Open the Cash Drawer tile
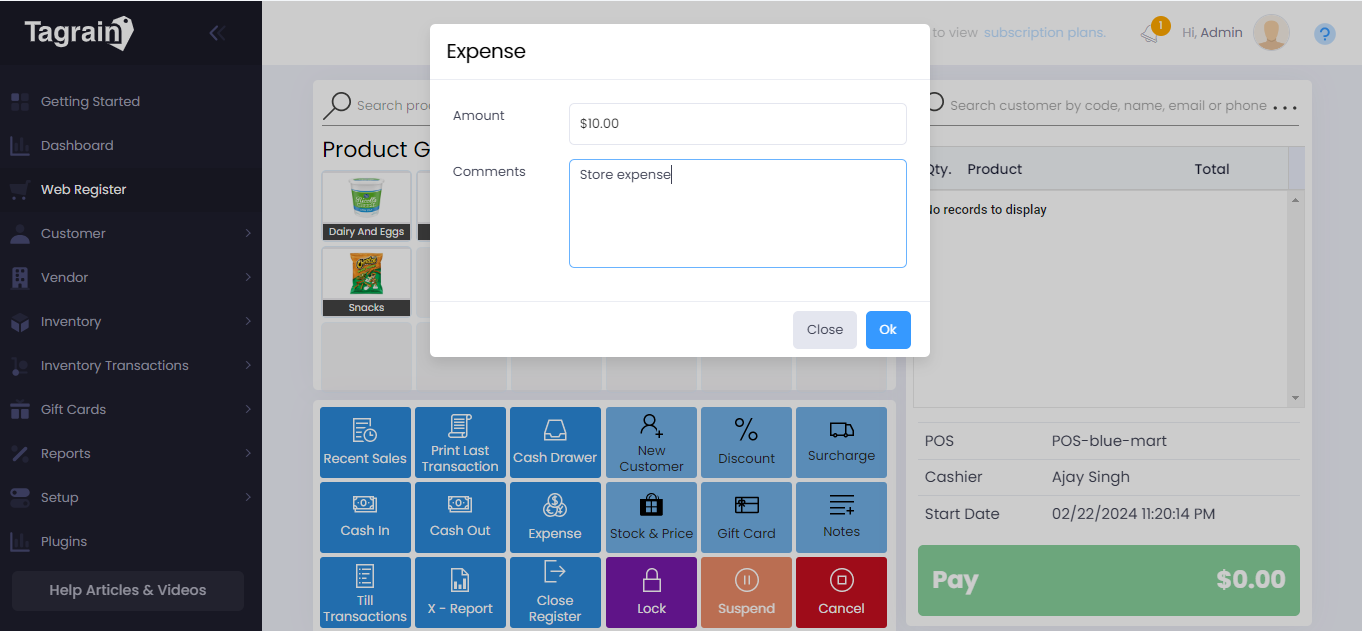Viewport: 1362px width, 631px height. tap(555, 442)
